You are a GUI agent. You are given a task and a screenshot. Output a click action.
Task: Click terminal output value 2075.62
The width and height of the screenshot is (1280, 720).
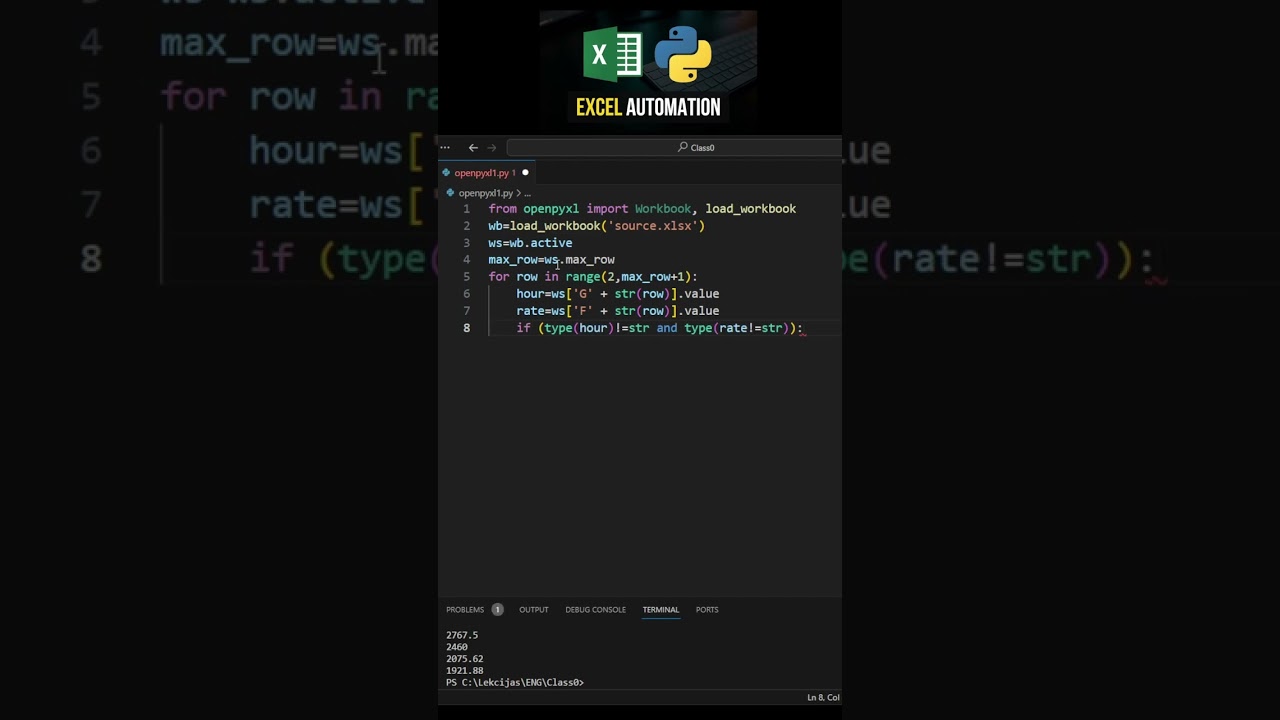click(465, 659)
